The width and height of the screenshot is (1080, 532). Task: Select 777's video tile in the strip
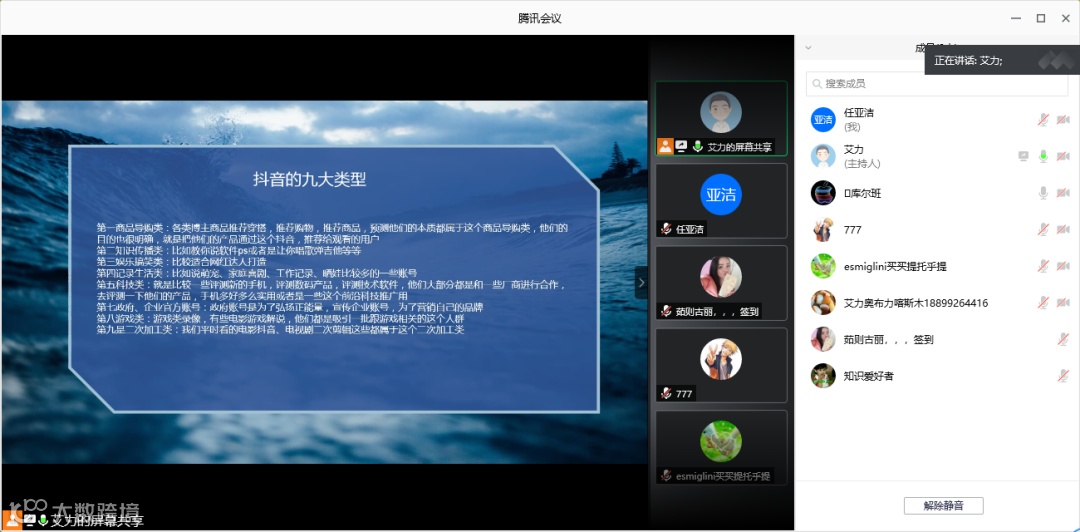(x=721, y=365)
